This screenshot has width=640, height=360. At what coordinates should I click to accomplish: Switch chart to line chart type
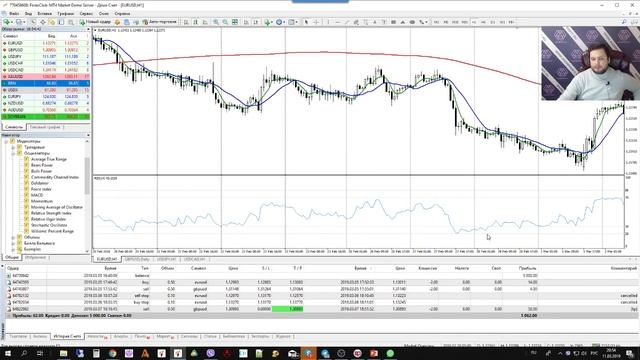click(x=205, y=22)
